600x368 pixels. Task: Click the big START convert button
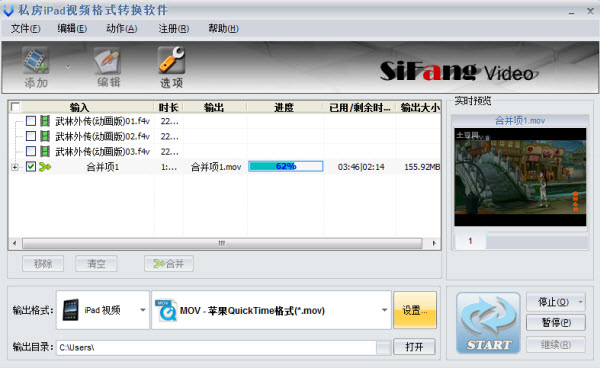click(488, 323)
